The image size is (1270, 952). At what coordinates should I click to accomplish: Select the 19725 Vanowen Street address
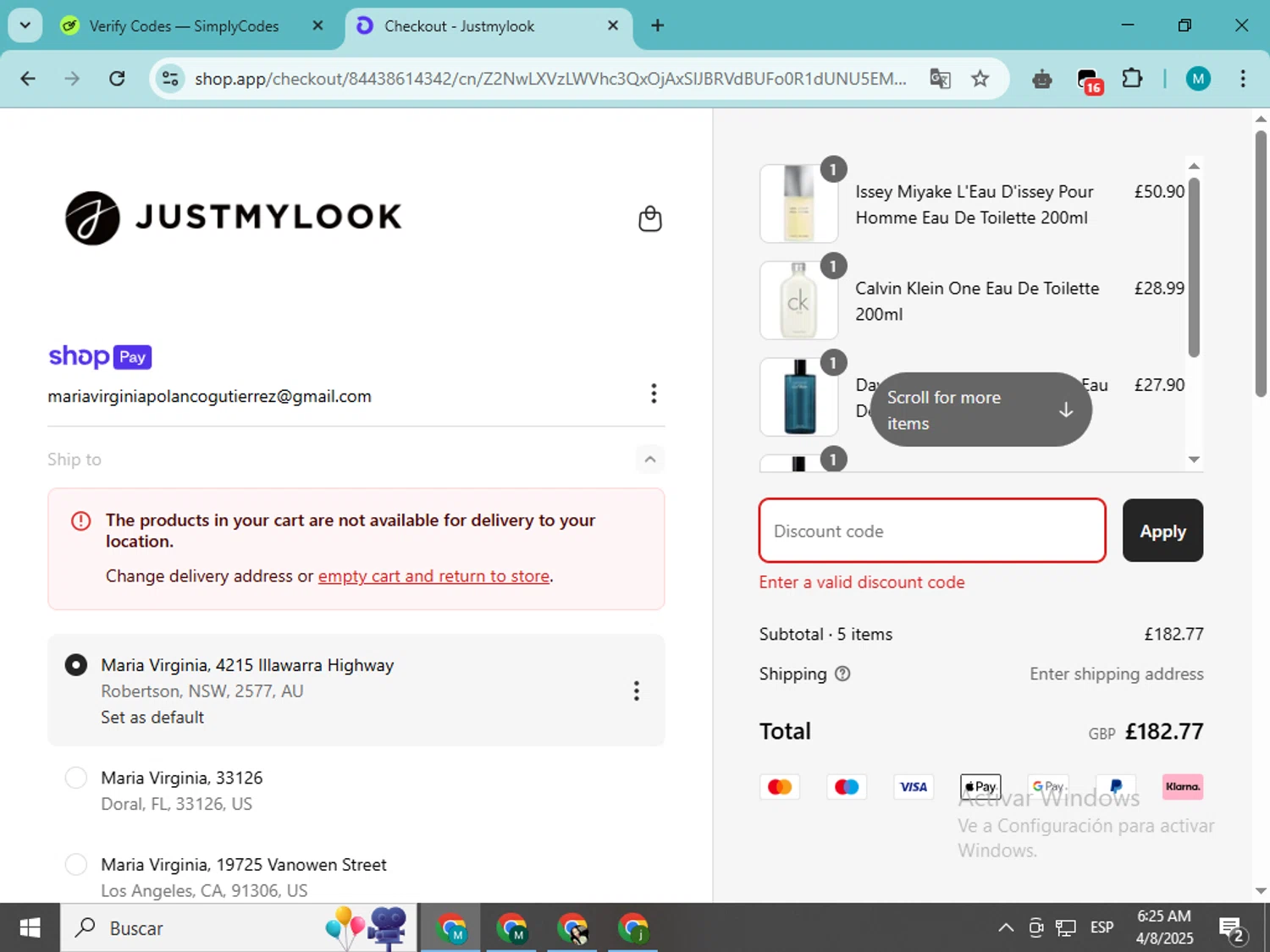point(76,864)
